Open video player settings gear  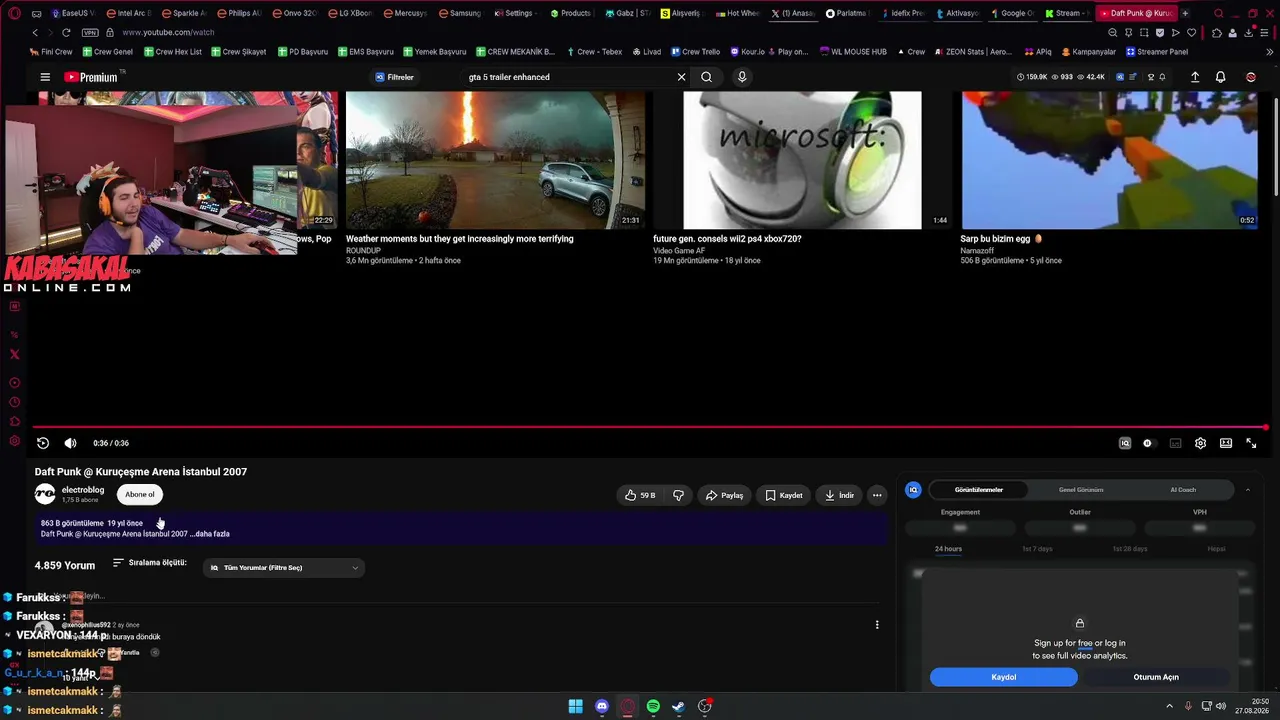1200,443
